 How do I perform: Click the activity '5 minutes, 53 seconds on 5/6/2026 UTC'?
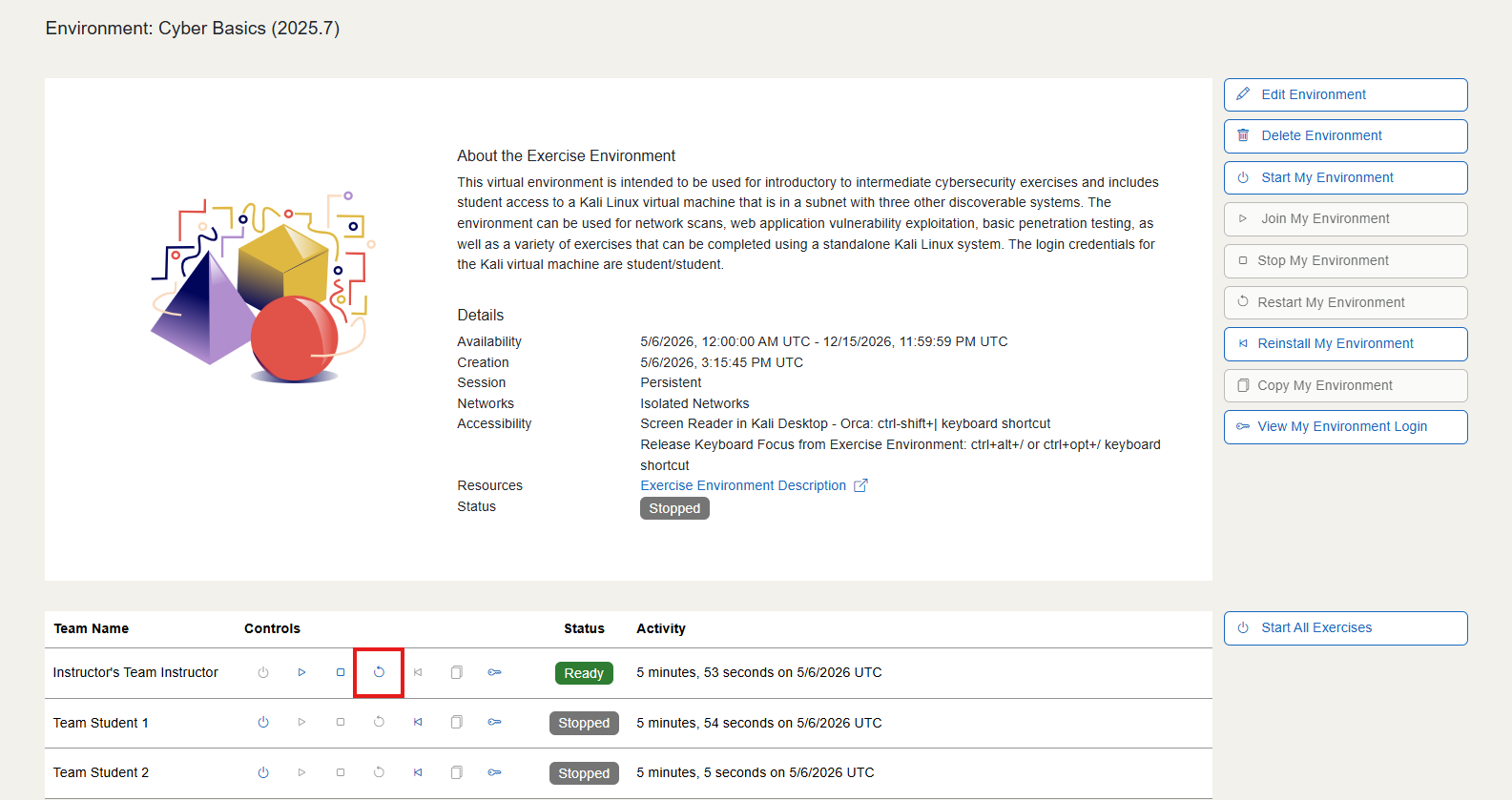tap(759, 672)
